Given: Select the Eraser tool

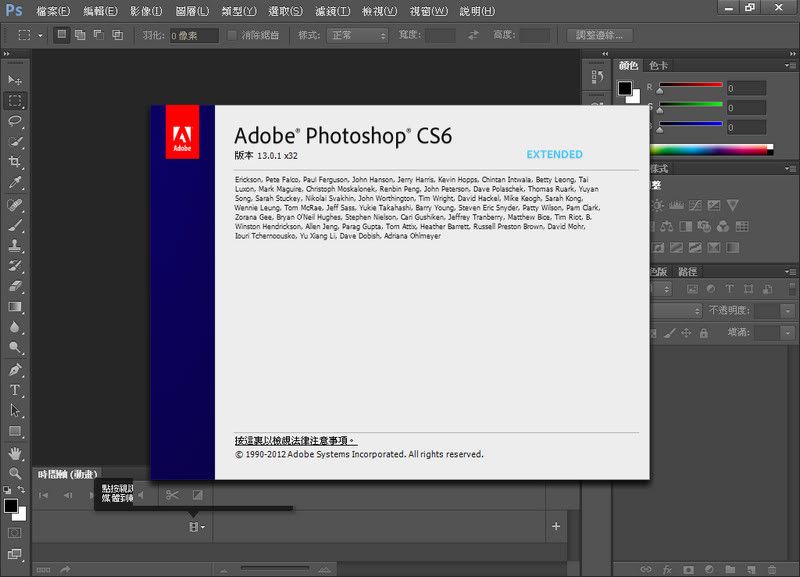Looking at the screenshot, I should coord(15,286).
